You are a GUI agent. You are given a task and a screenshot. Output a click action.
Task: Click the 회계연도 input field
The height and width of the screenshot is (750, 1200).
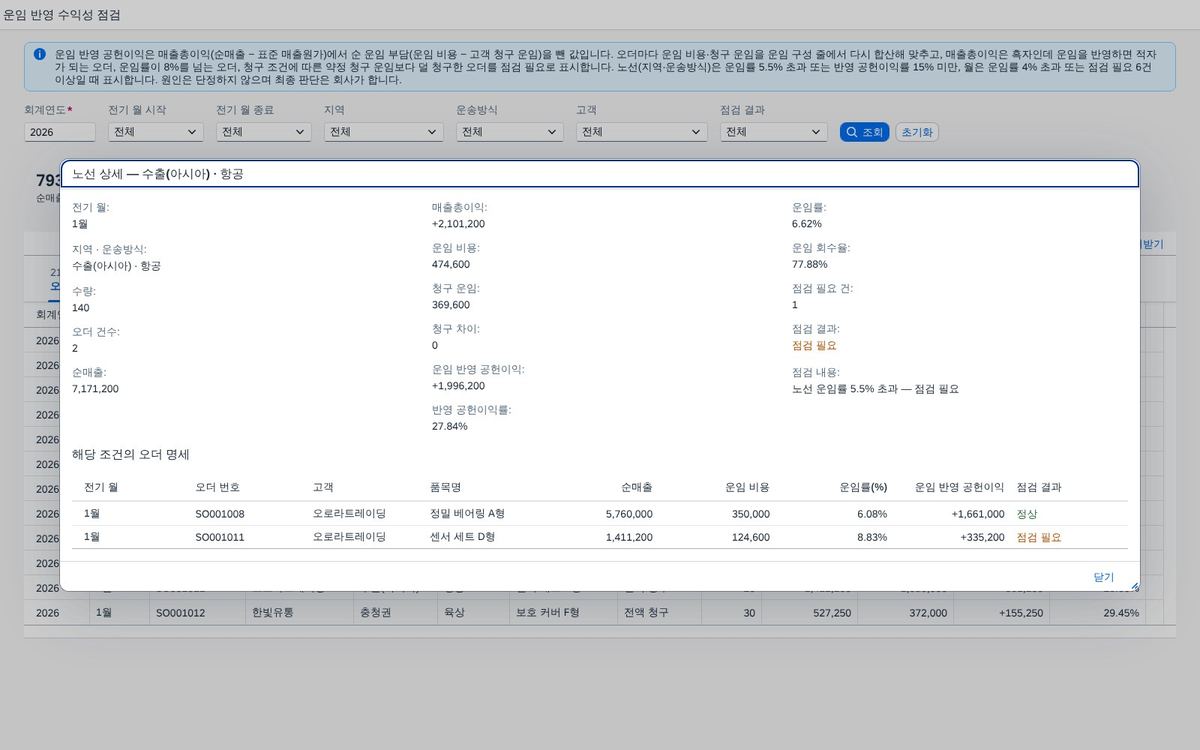click(60, 132)
